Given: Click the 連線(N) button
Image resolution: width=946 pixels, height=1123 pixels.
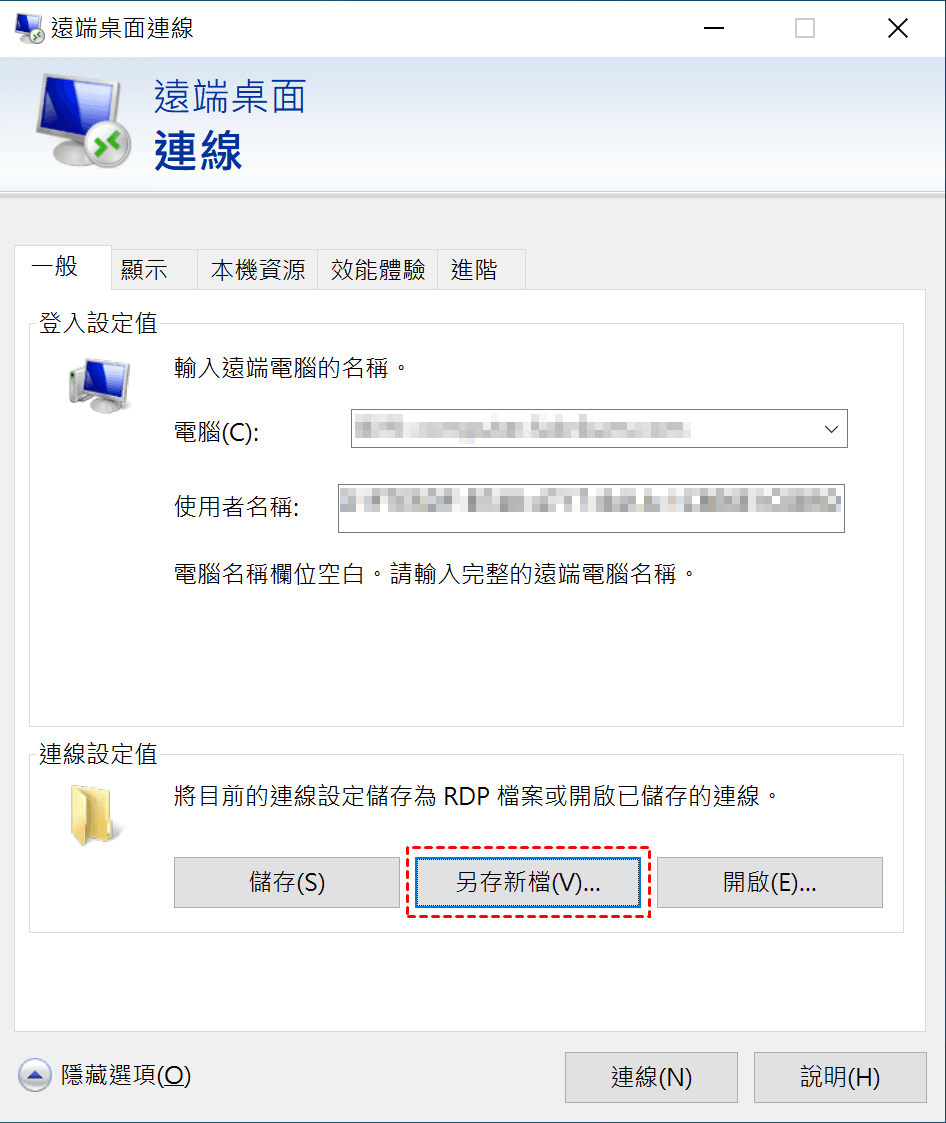Looking at the screenshot, I should click(651, 1077).
